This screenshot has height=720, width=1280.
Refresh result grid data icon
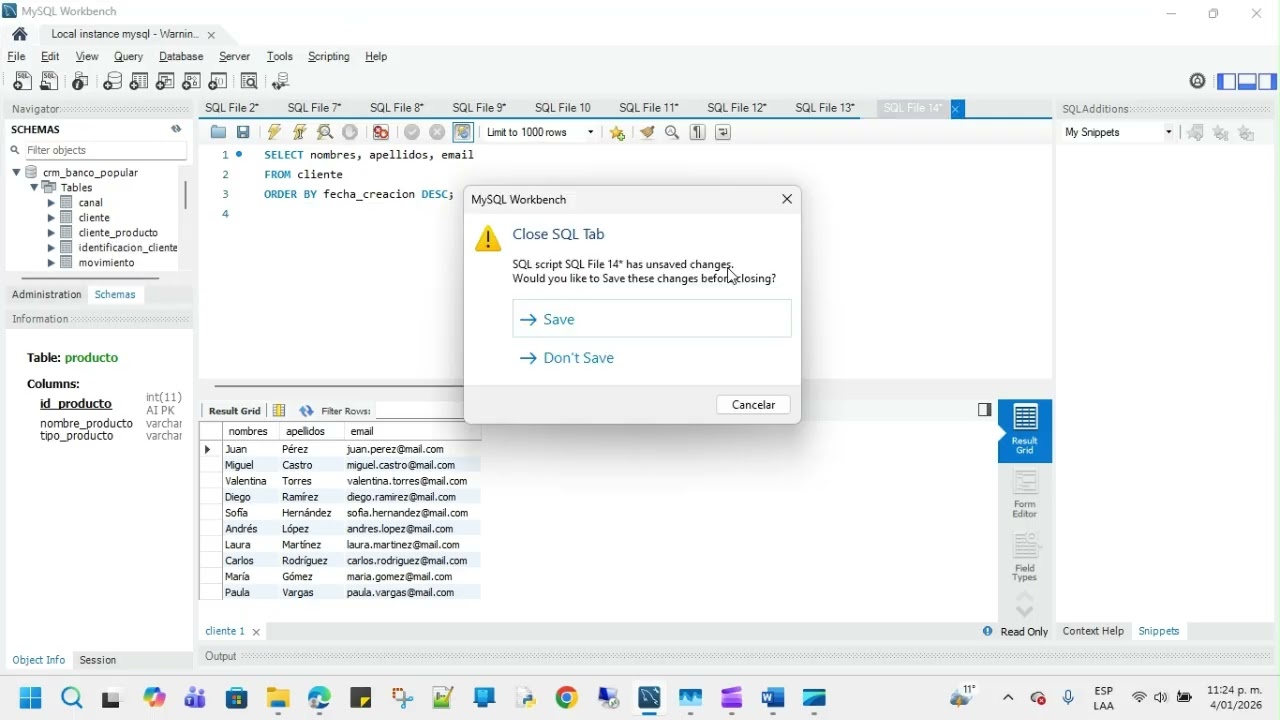[306, 410]
